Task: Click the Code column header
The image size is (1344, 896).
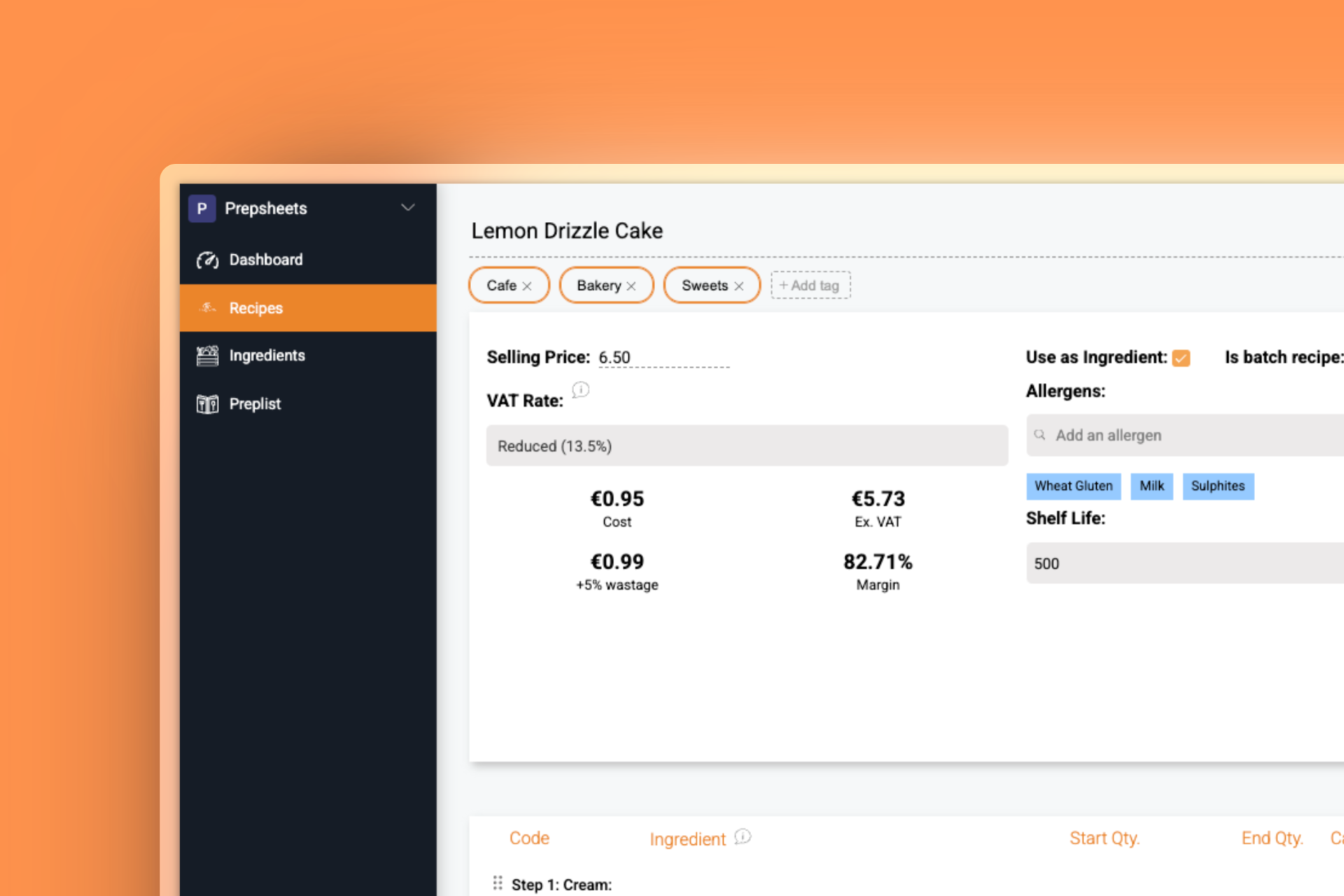Action: (529, 839)
